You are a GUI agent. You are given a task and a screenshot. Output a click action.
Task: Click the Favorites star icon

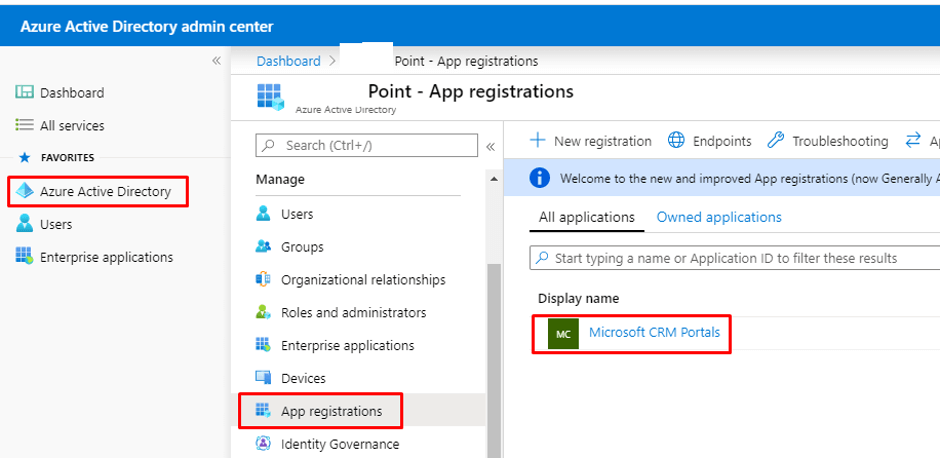pyautogui.click(x=25, y=158)
